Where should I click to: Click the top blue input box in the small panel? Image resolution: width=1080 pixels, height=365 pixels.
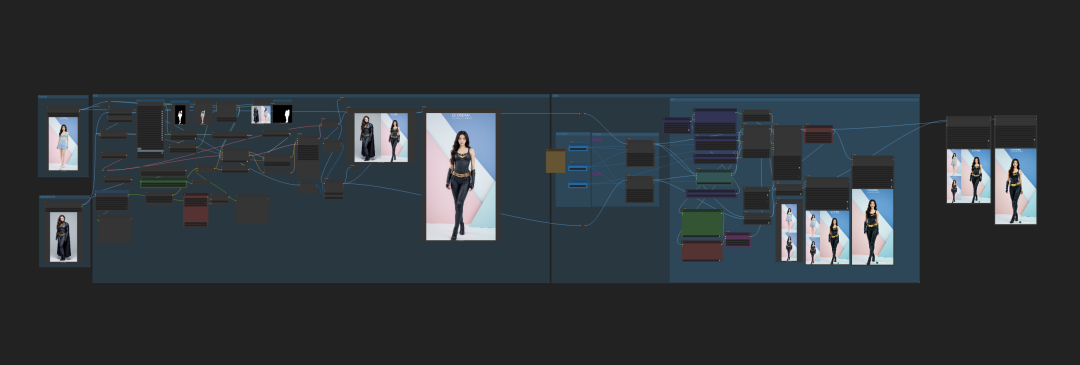click(578, 148)
